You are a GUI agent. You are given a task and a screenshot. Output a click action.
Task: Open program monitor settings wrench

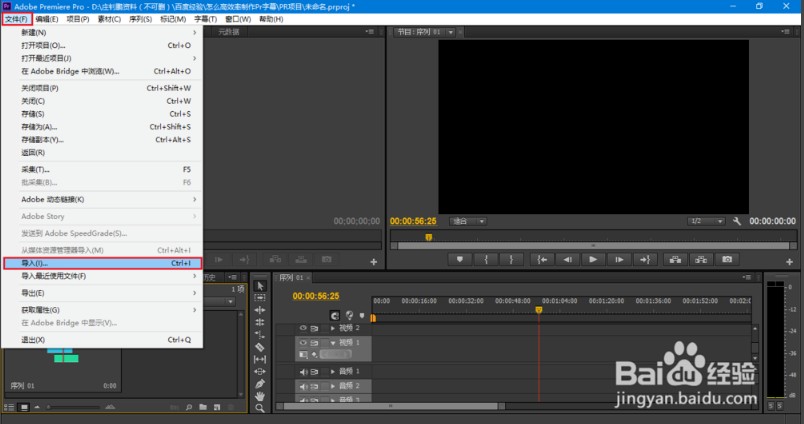(x=737, y=221)
